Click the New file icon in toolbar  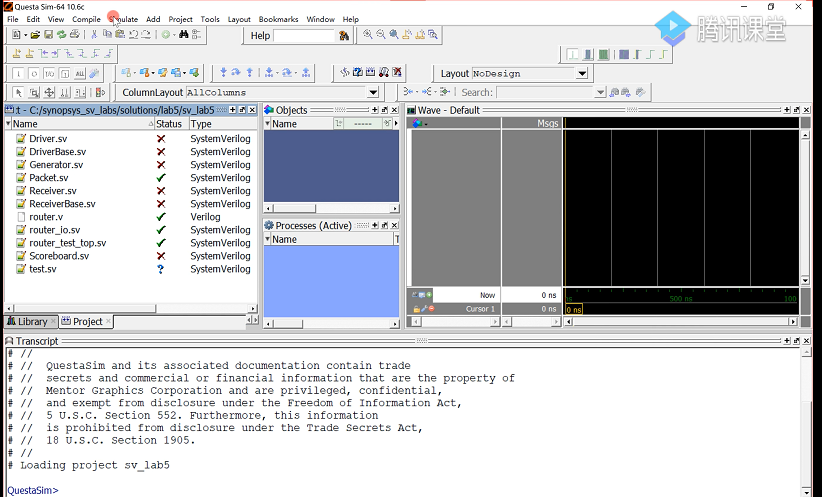coord(16,35)
